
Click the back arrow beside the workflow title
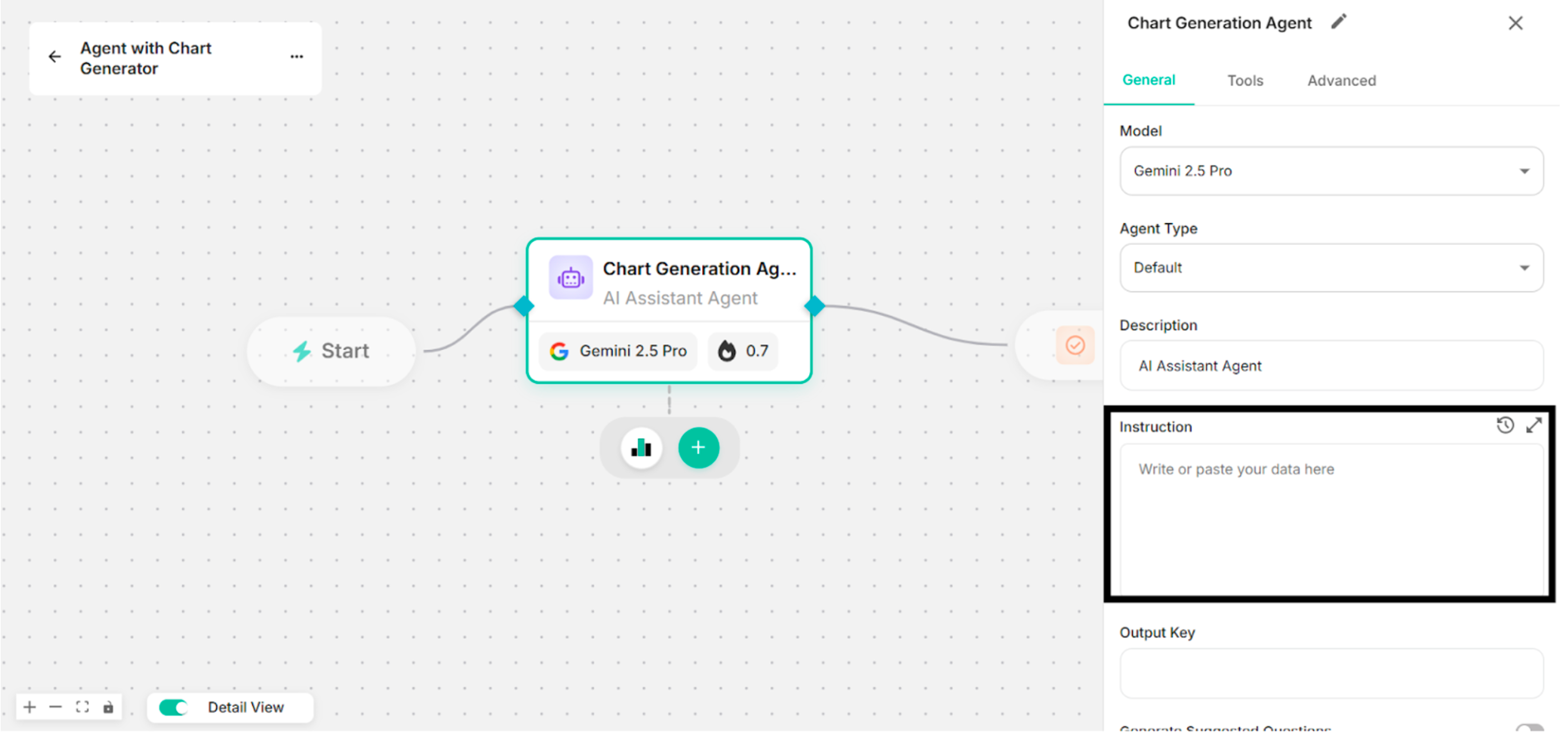(x=55, y=57)
